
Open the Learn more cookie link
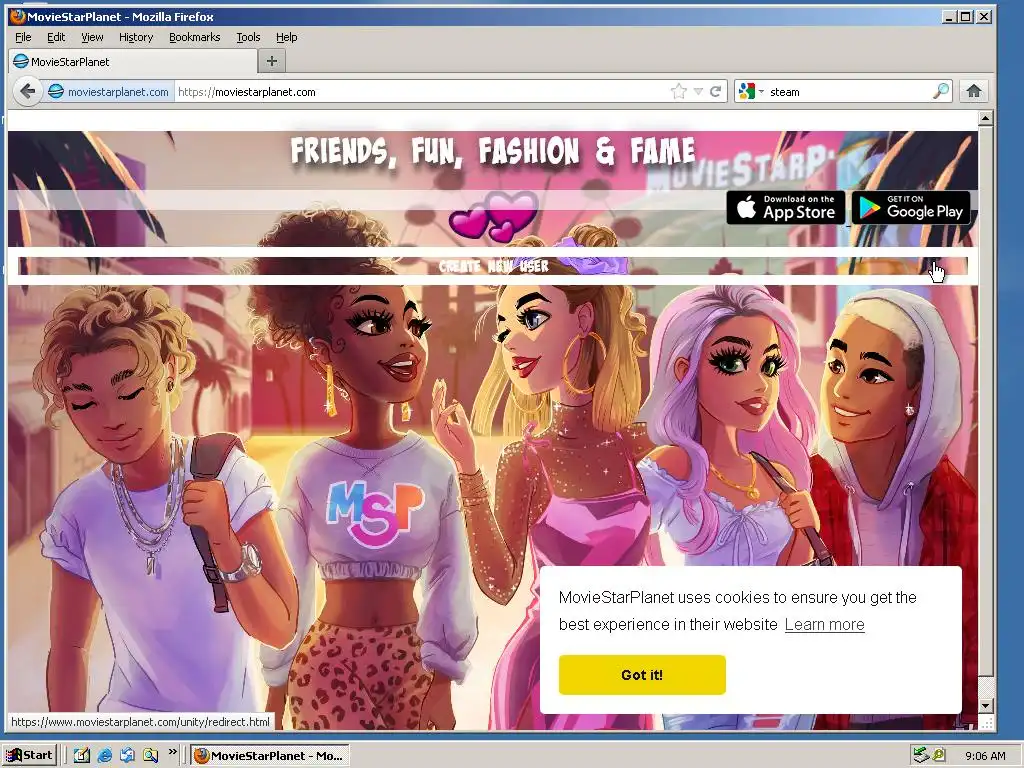824,624
